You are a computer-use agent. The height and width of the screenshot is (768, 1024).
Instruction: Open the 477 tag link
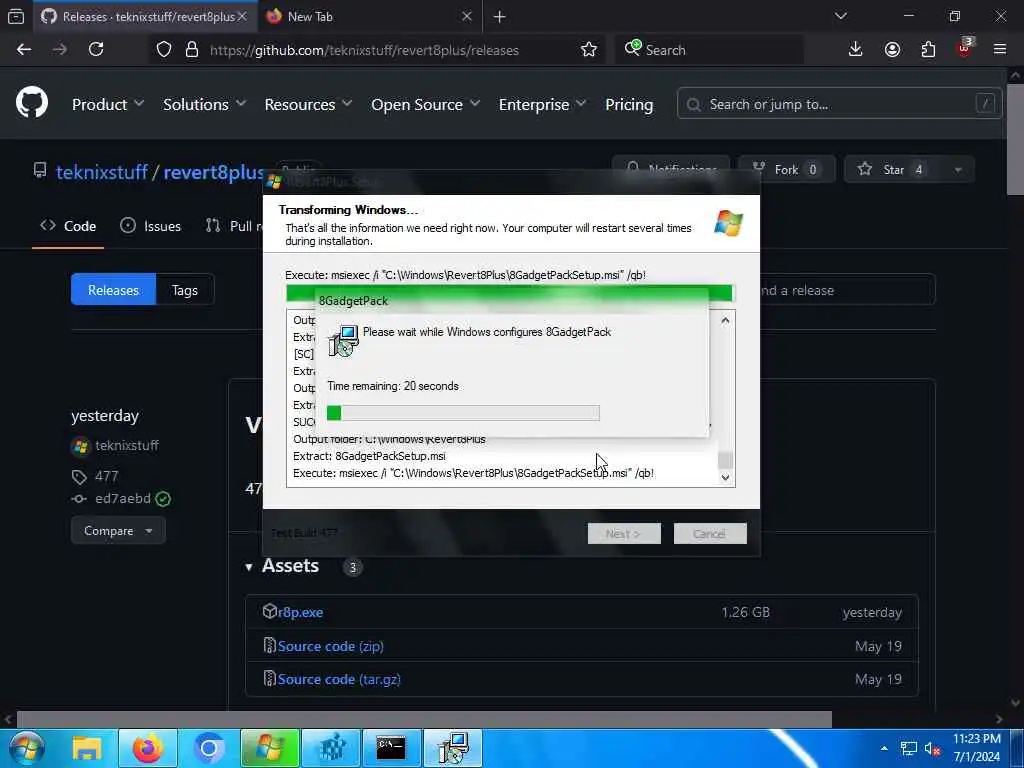click(x=106, y=476)
